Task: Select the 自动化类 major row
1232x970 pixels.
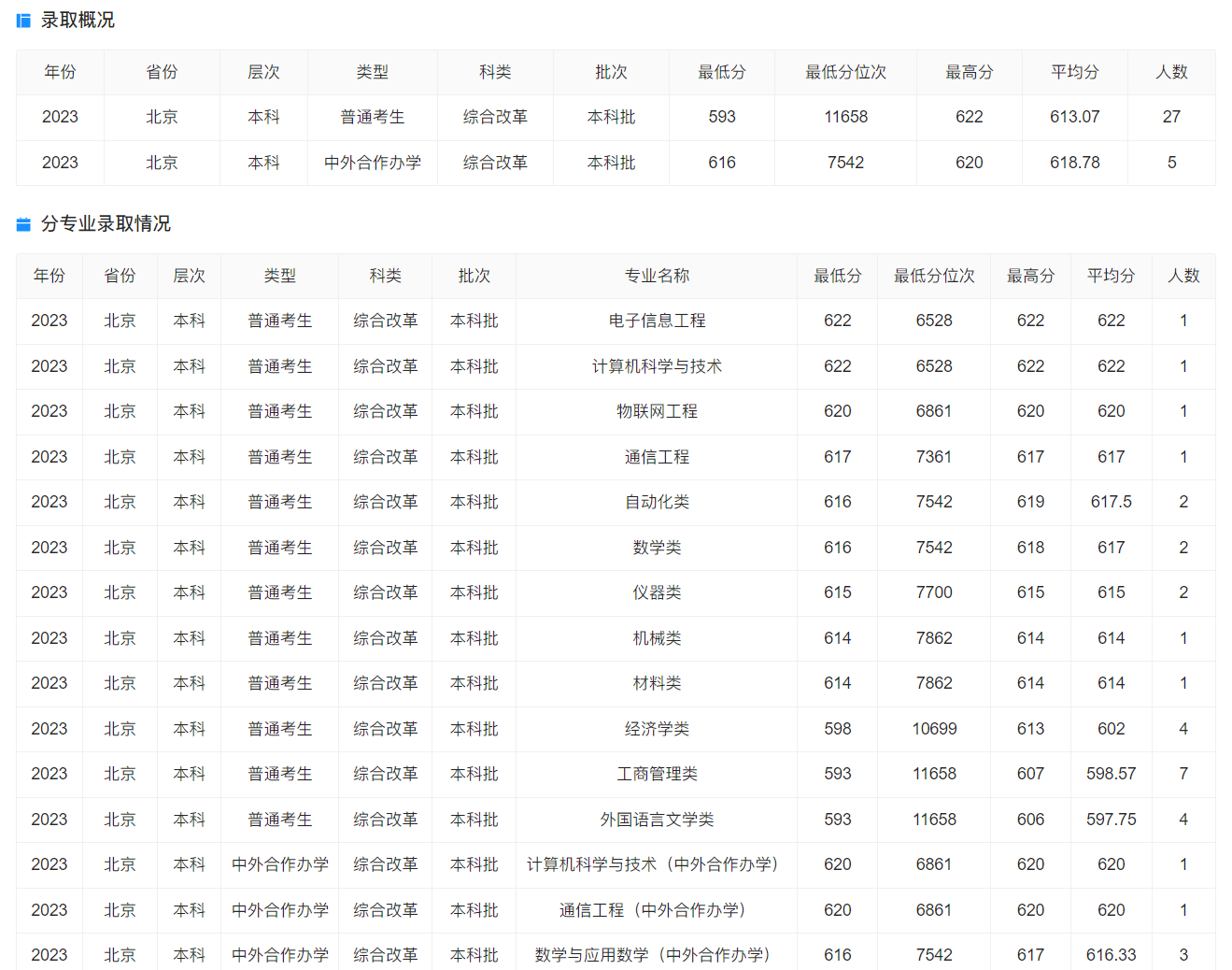Action: tap(657, 502)
